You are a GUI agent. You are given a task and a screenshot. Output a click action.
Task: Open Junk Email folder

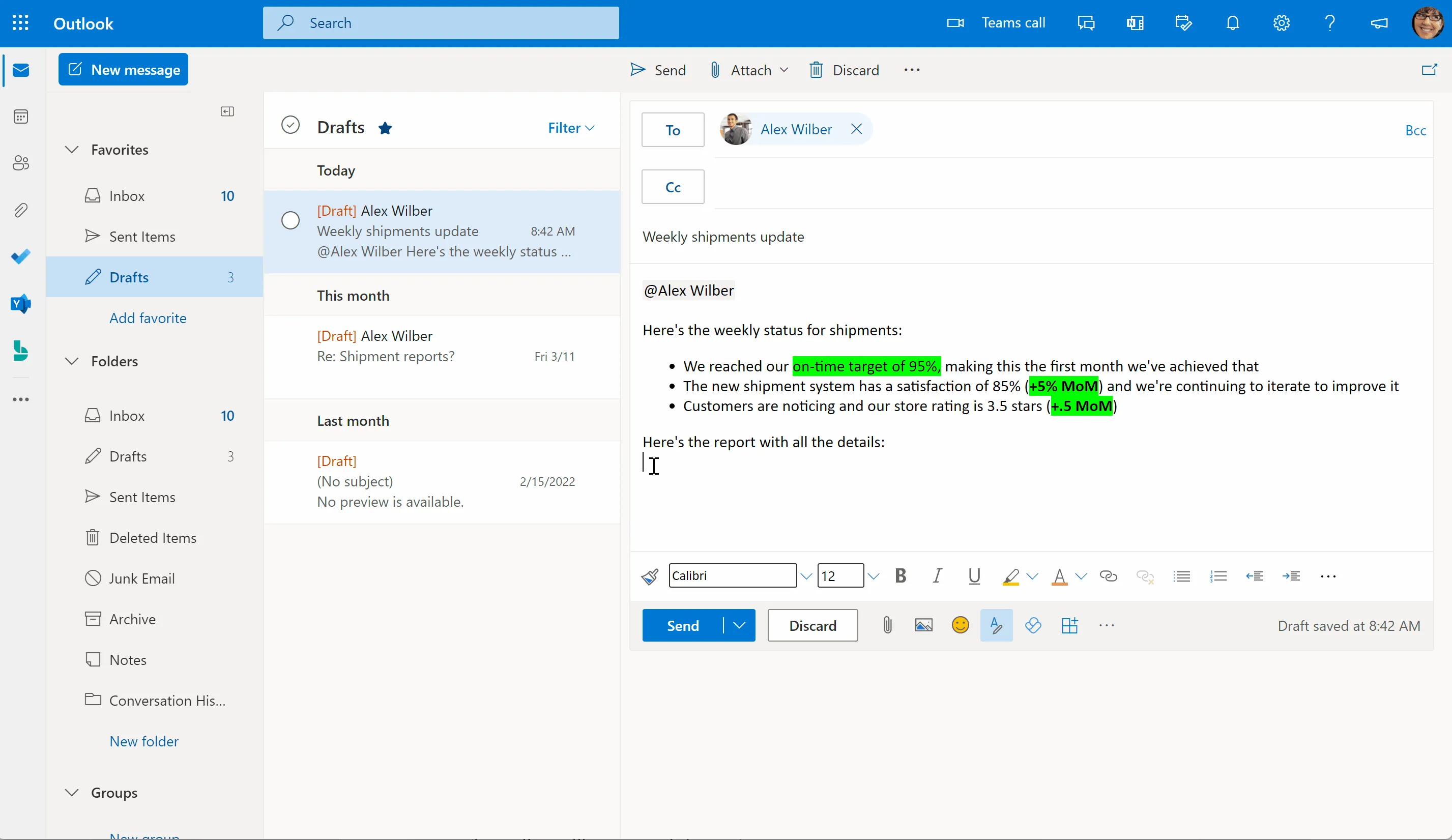pyautogui.click(x=142, y=578)
